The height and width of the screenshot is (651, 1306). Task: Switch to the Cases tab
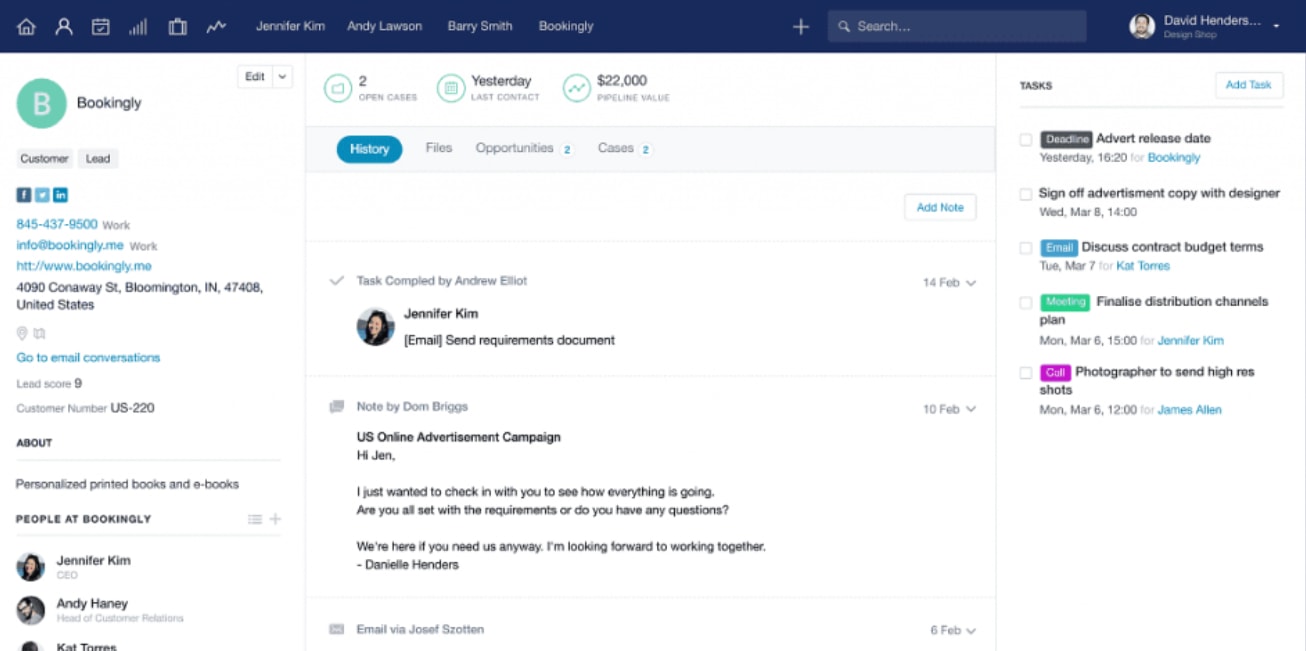[x=624, y=148]
